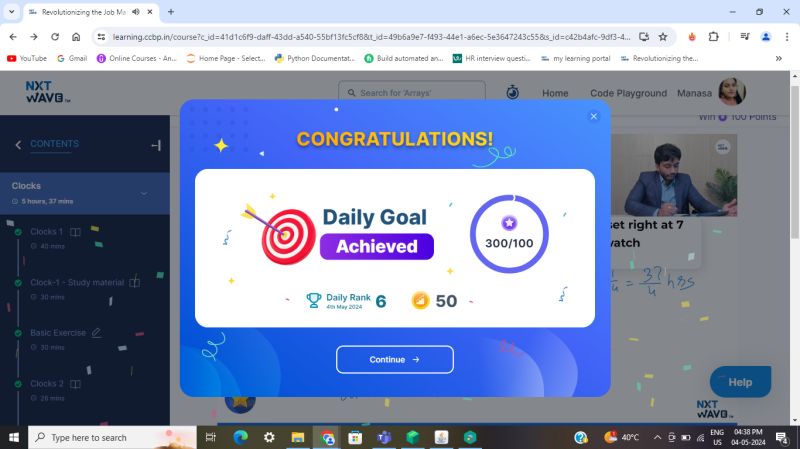Collapse the contents sidebar panel icon
Image resolution: width=800 pixels, height=449 pixels.
[x=156, y=145]
